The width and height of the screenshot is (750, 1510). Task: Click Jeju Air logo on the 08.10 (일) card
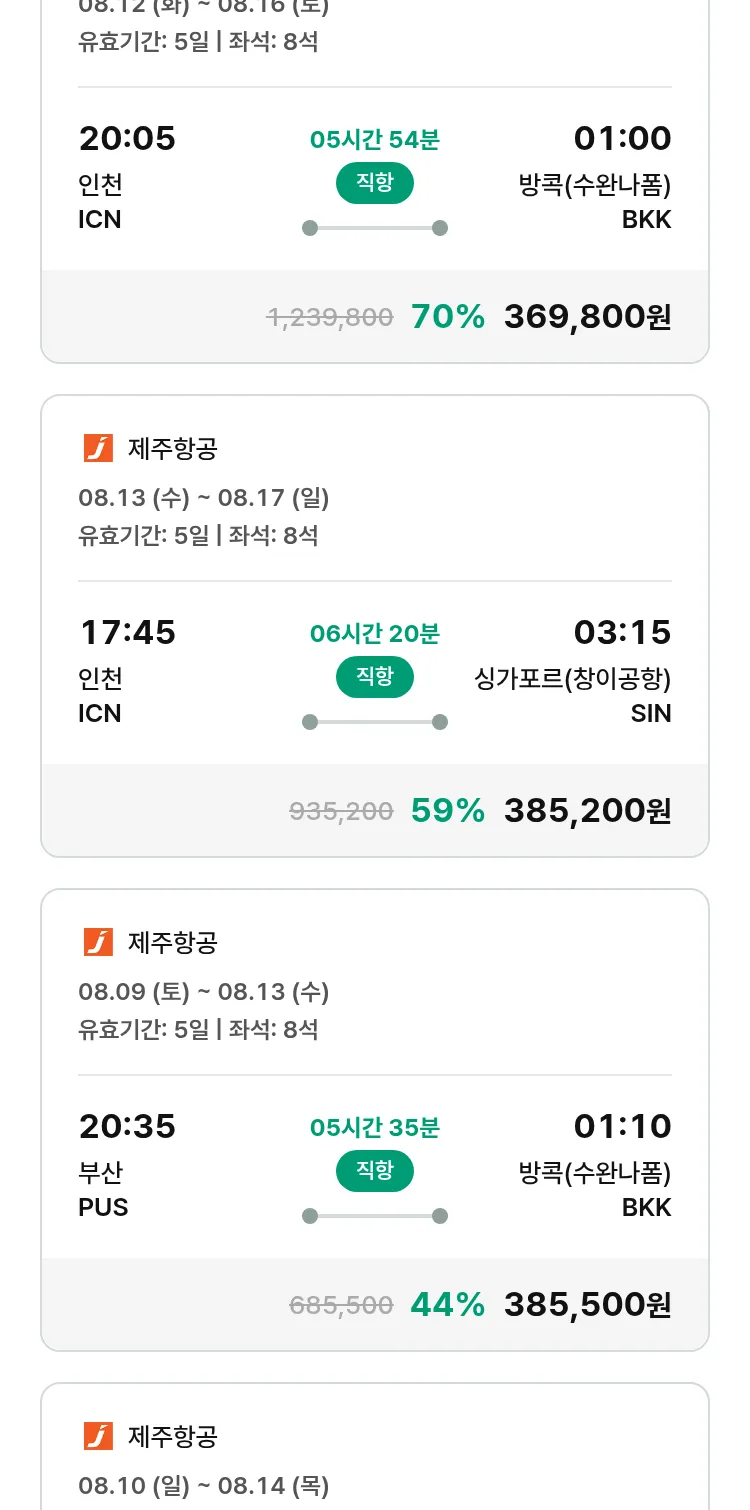(x=98, y=1436)
